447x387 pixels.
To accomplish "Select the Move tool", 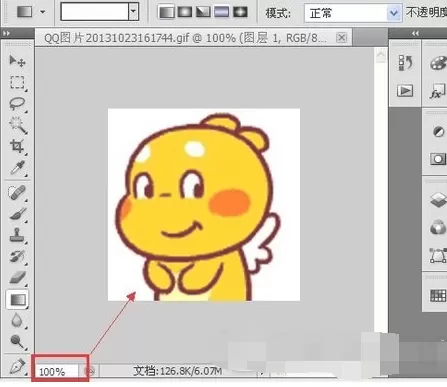I will (x=17, y=61).
